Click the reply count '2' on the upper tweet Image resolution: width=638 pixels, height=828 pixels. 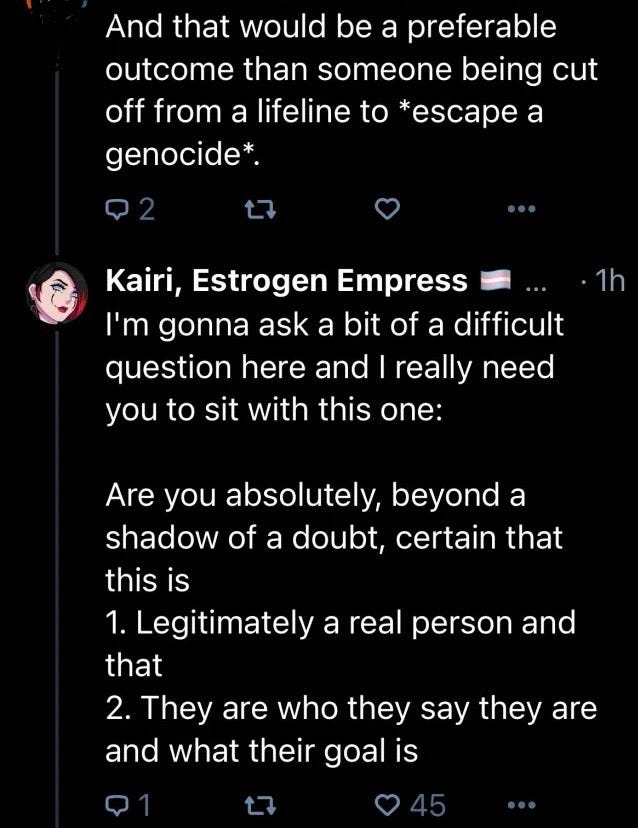[x=147, y=209]
